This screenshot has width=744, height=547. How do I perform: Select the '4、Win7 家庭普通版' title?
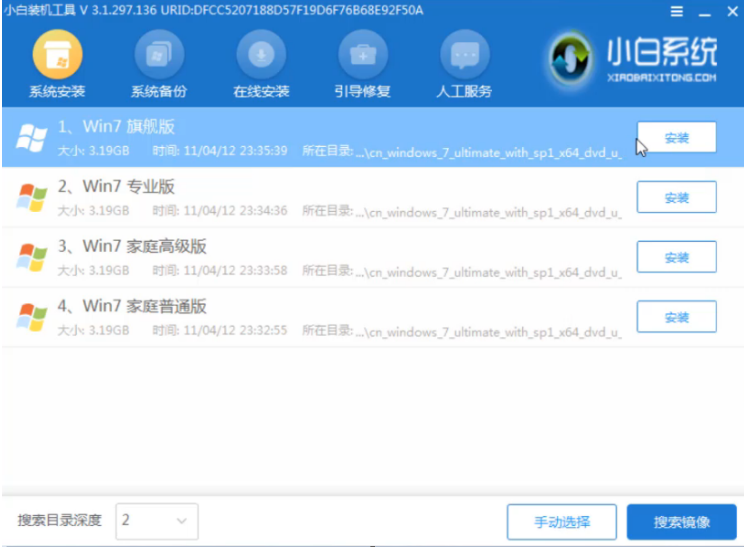click(132, 306)
